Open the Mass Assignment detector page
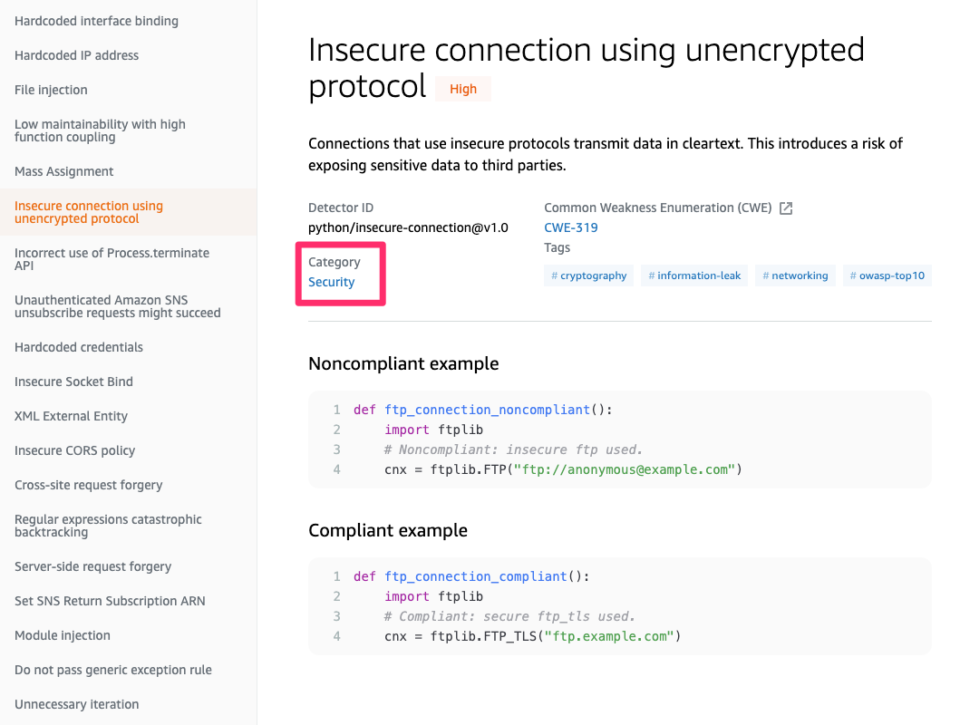 tap(63, 171)
